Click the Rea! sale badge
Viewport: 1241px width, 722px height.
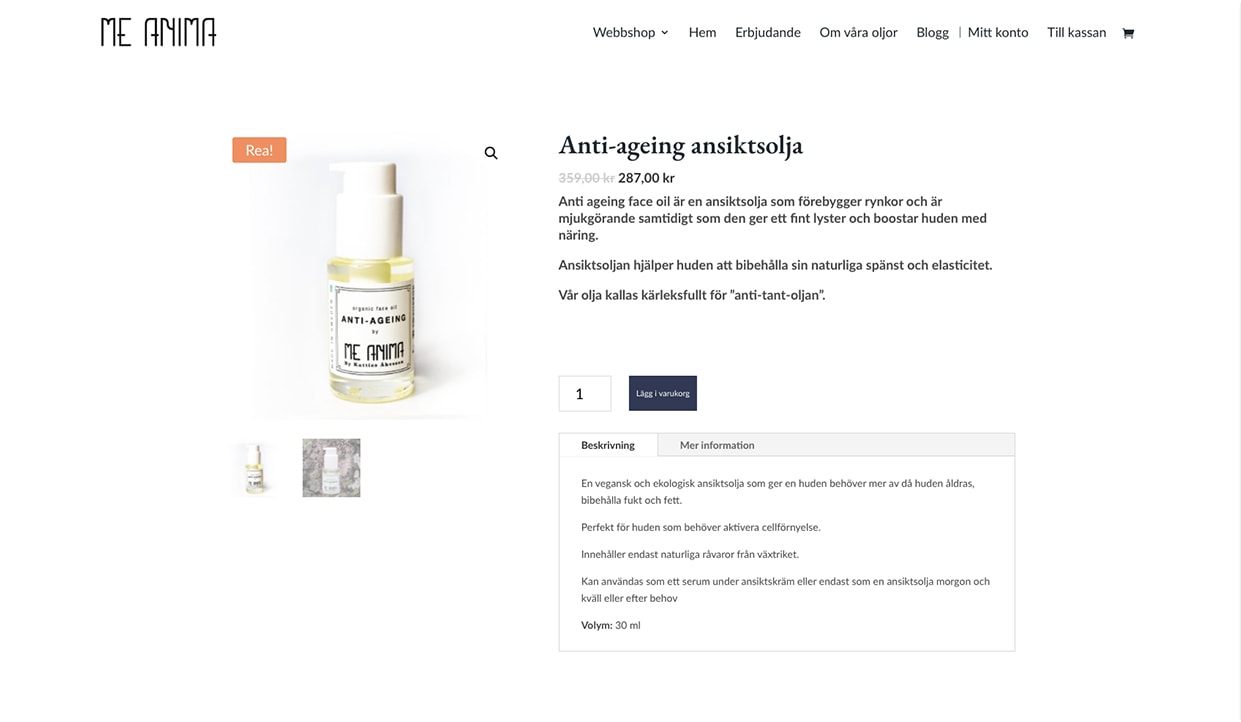259,150
